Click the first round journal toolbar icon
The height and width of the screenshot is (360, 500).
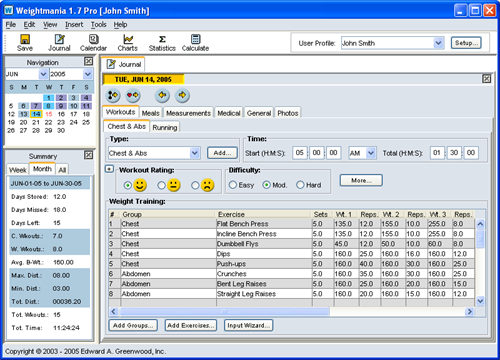pyautogui.click(x=113, y=96)
